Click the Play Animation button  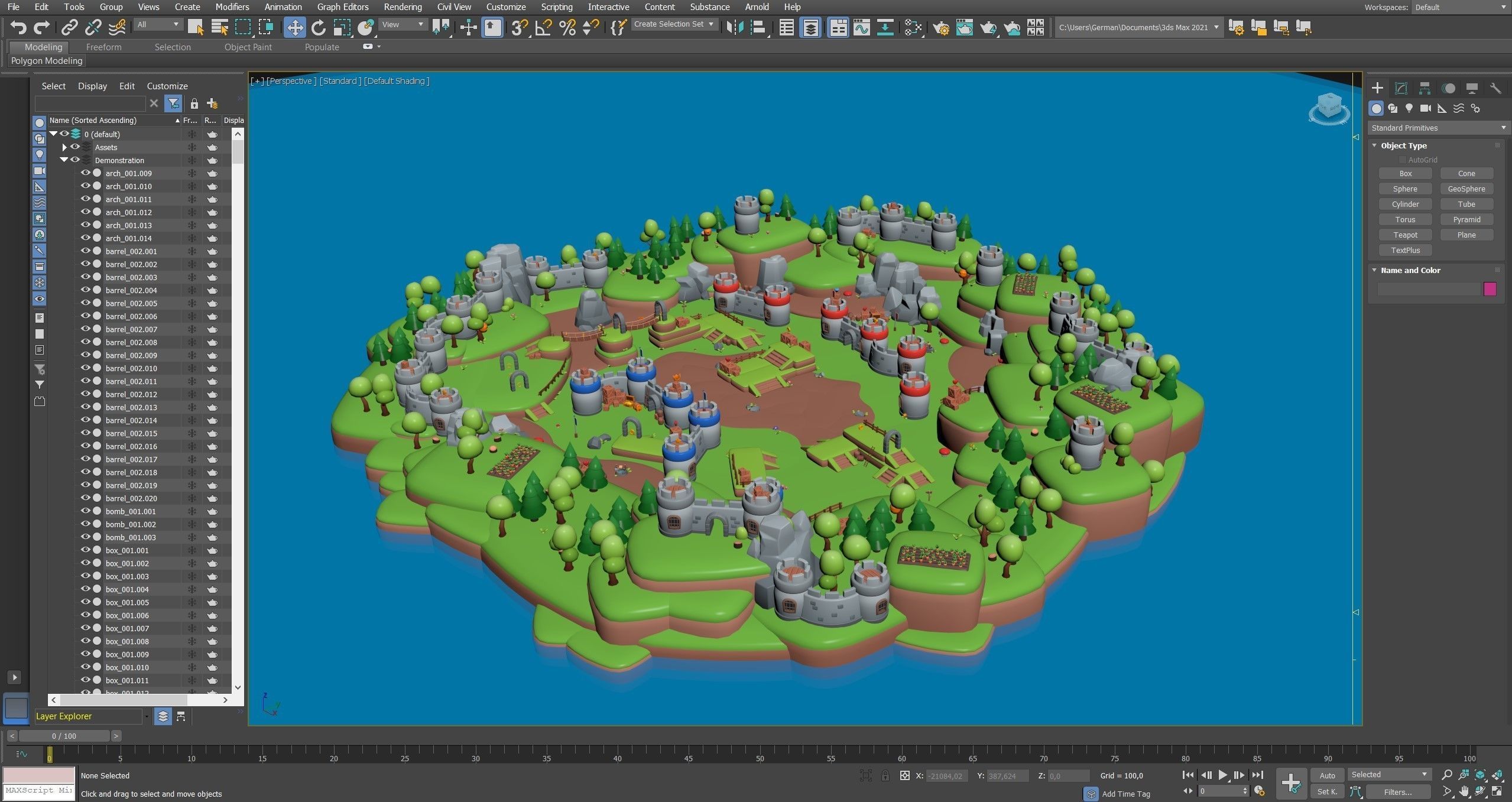pos(1222,775)
